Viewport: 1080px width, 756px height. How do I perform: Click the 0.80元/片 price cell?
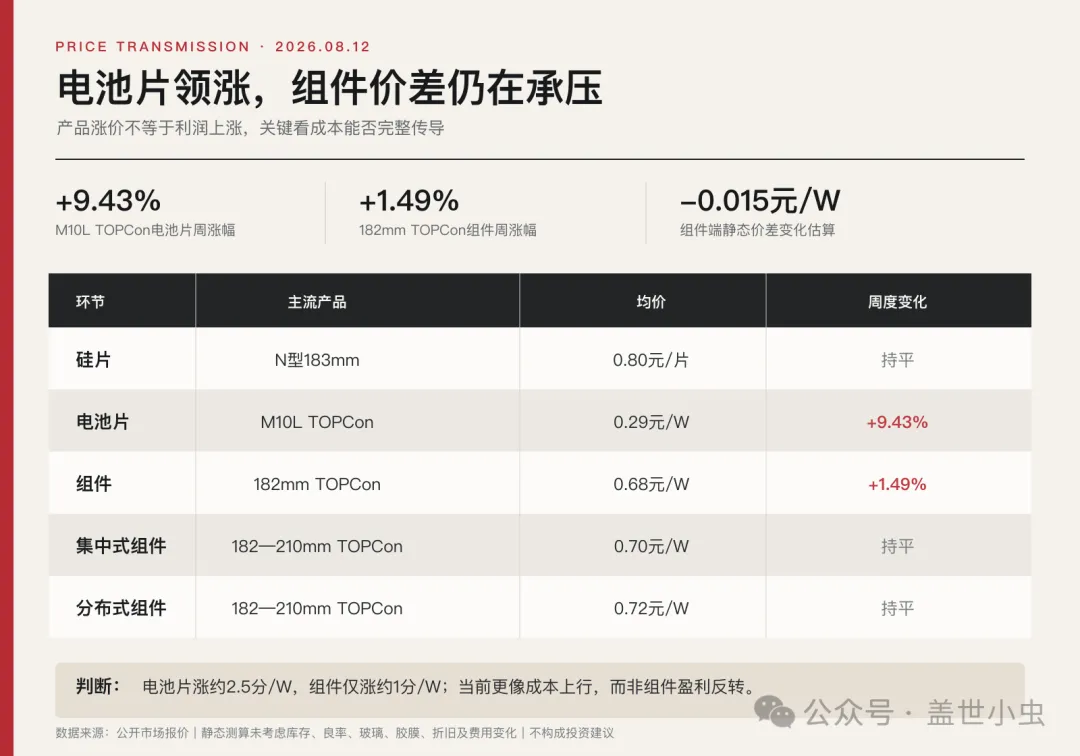tap(651, 360)
